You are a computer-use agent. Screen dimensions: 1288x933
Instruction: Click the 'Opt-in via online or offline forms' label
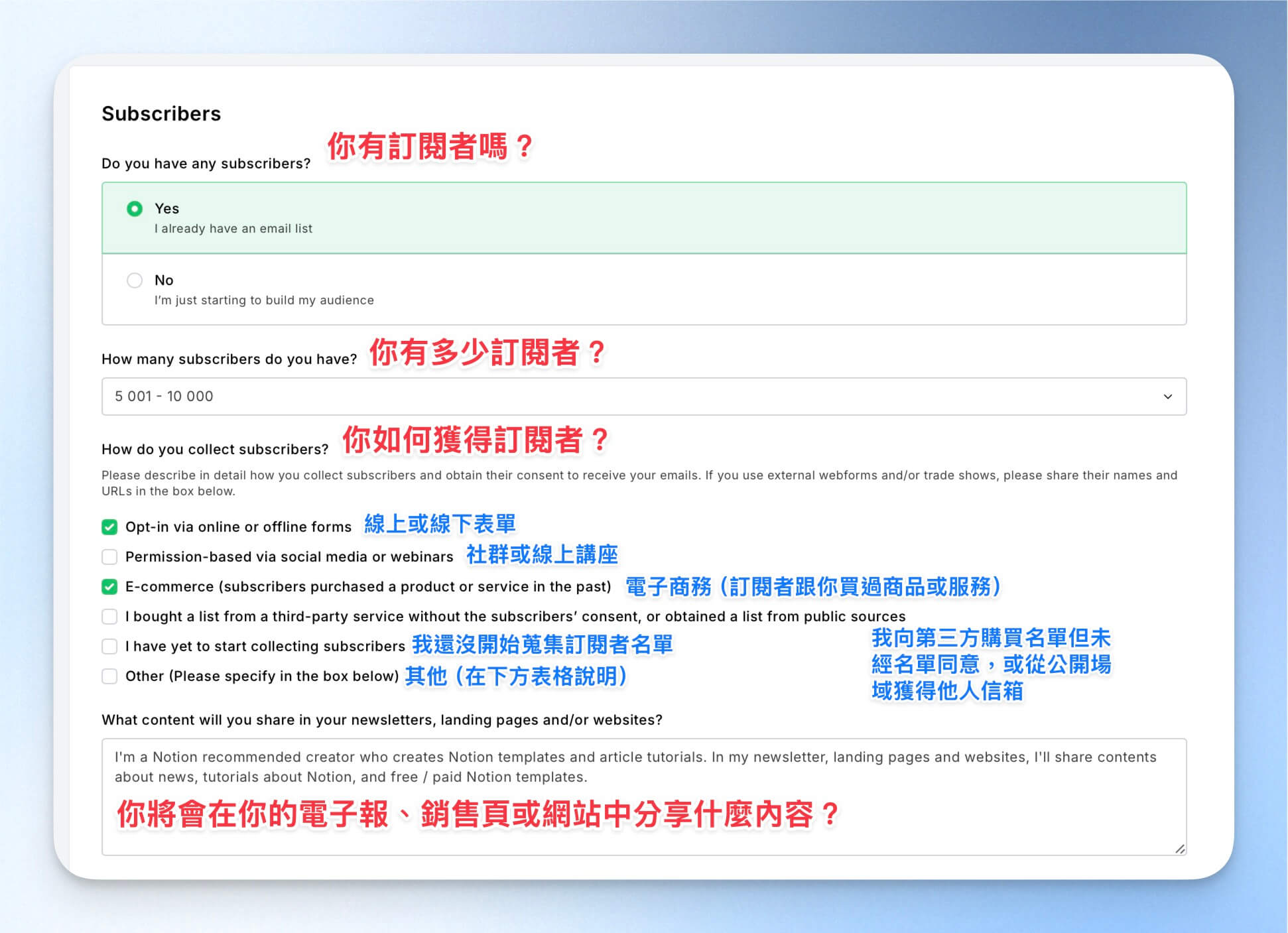(238, 527)
